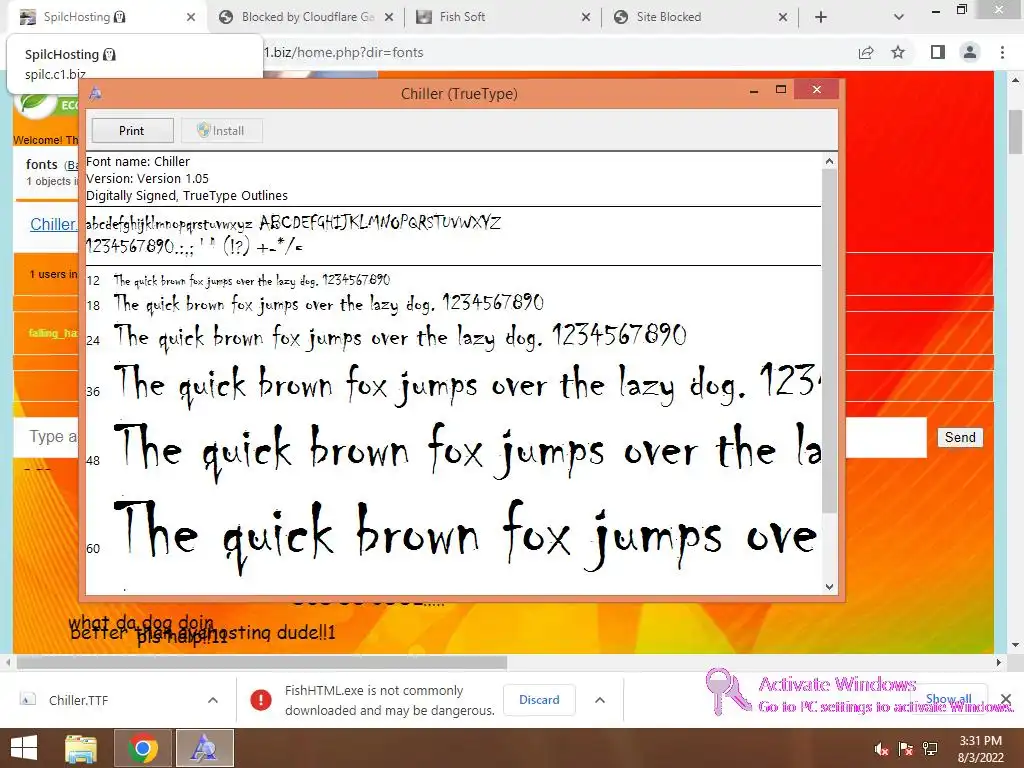Click the size 24 sample line

tap(400, 337)
